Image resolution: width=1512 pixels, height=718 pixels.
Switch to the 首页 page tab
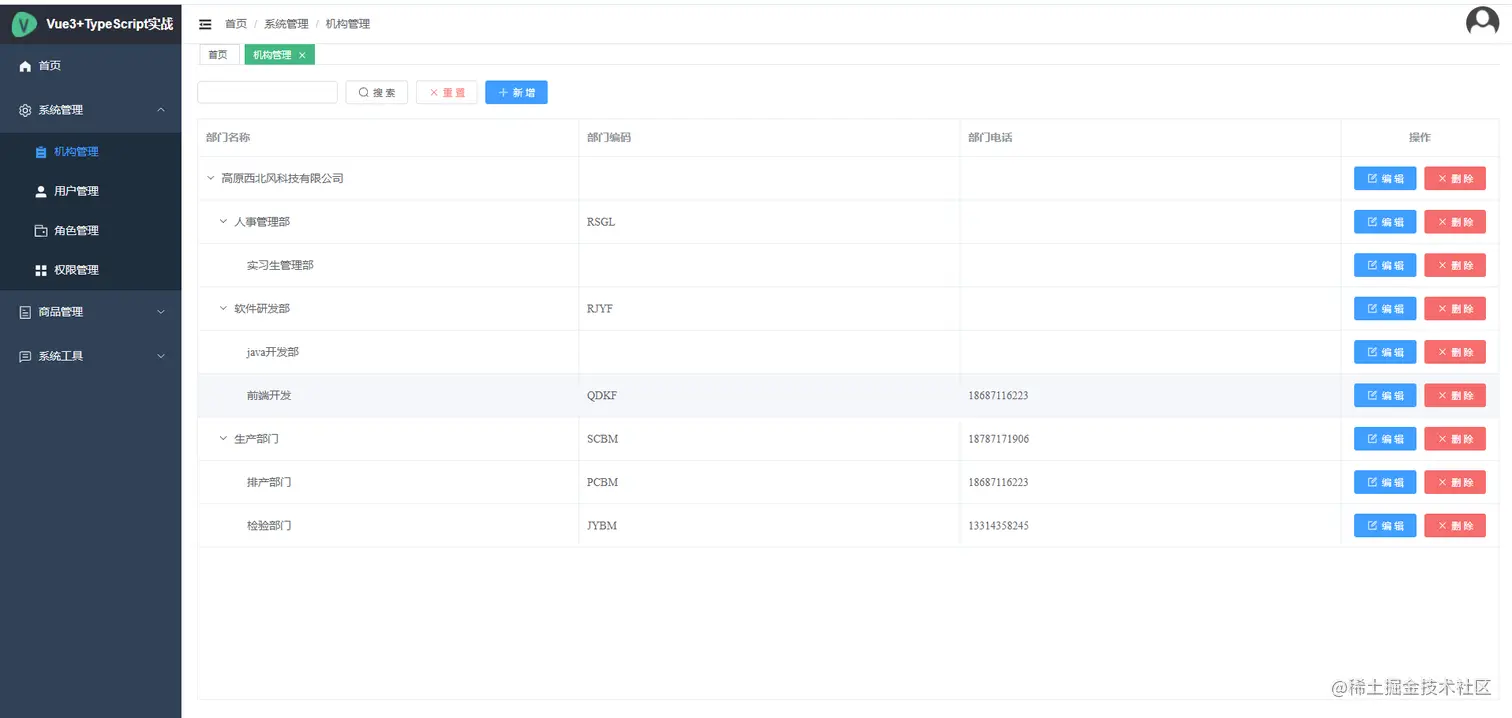pyautogui.click(x=218, y=55)
